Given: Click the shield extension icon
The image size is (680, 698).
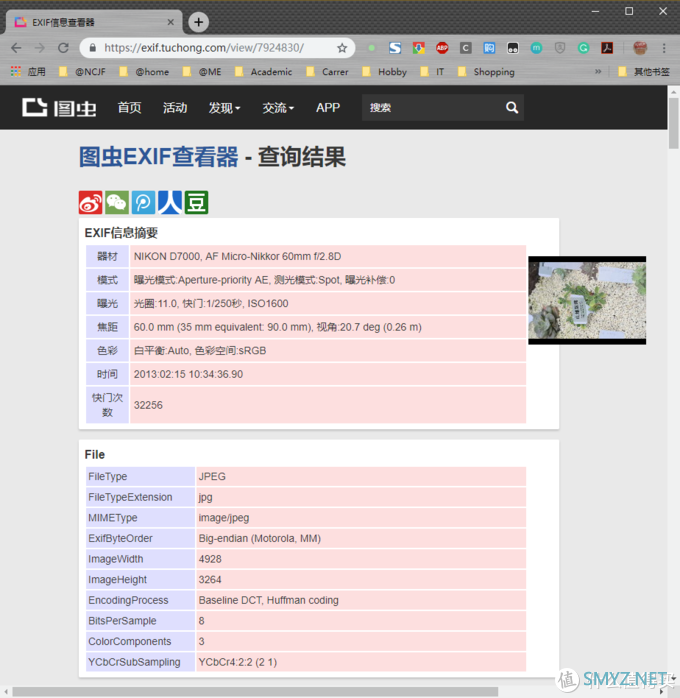Looking at the screenshot, I should click(x=560, y=48).
